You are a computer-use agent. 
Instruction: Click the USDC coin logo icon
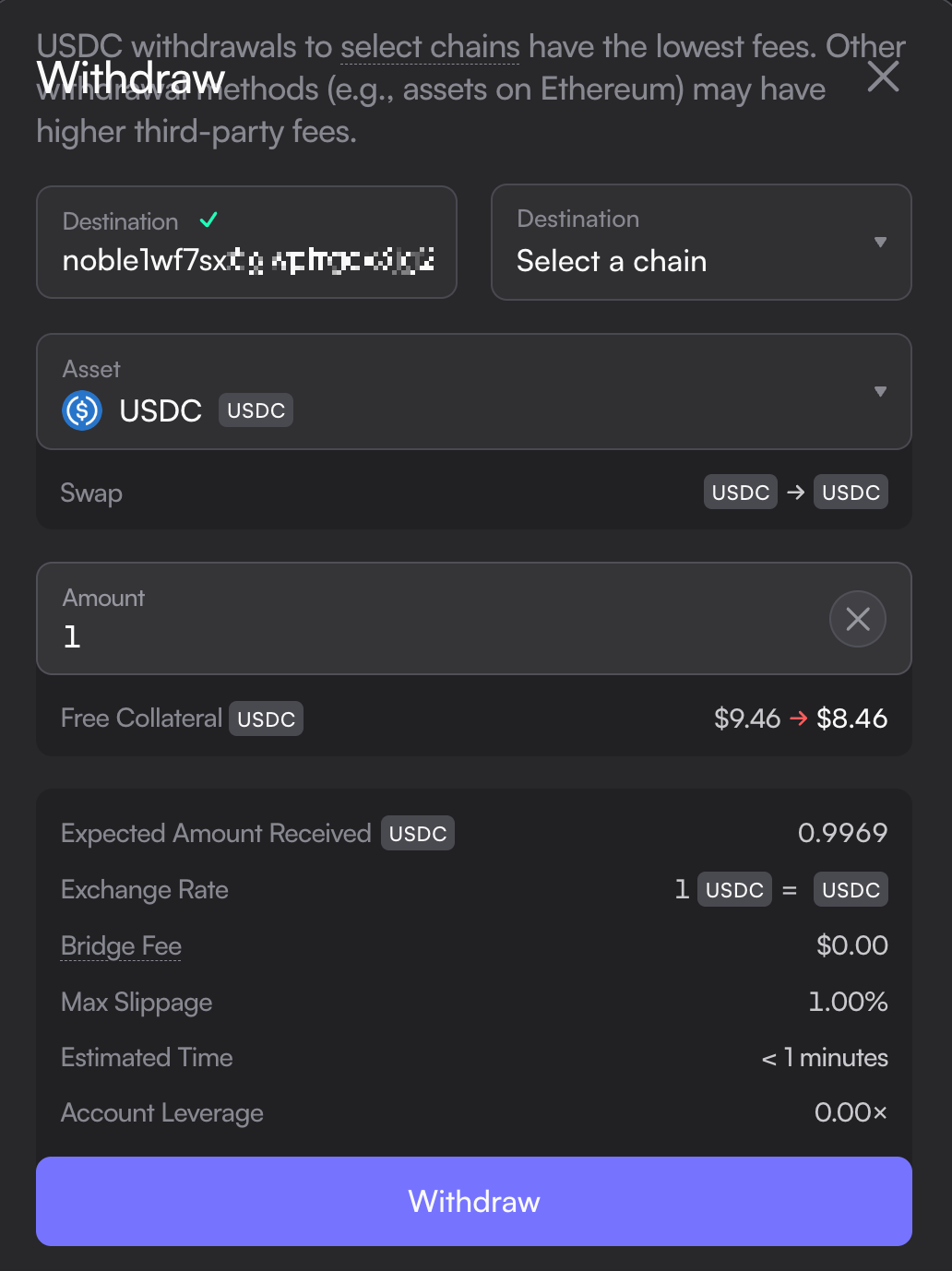(x=82, y=410)
